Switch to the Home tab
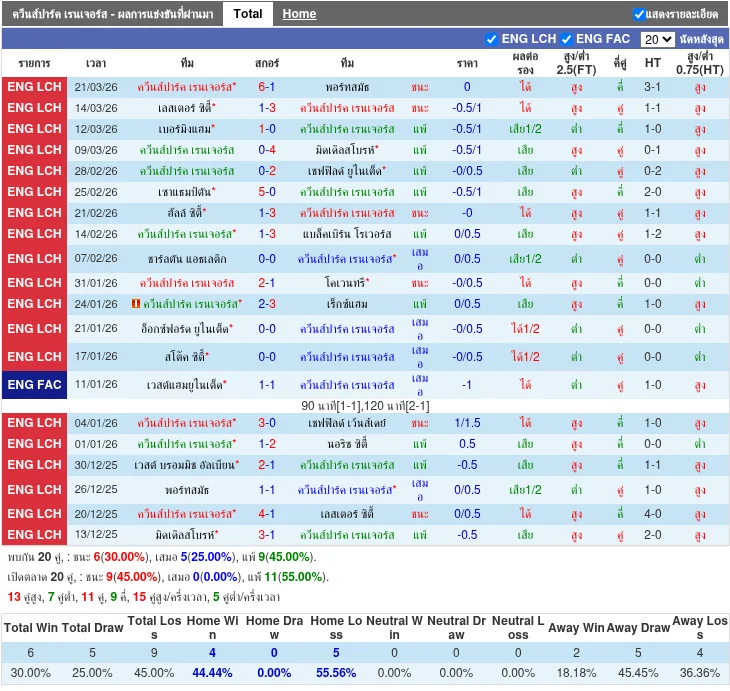Image resolution: width=730 pixels, height=691 pixels. pyautogui.click(x=299, y=14)
